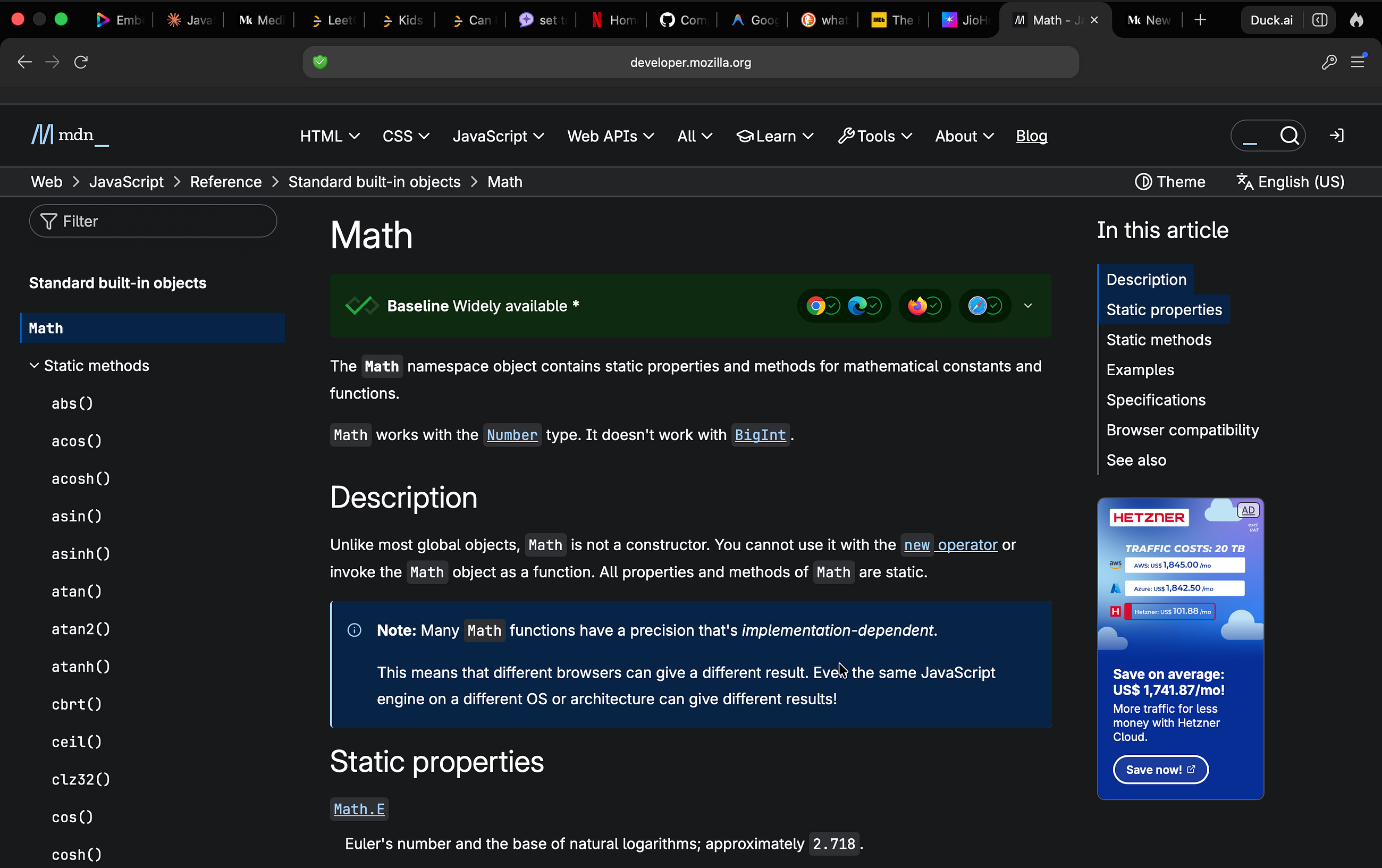Open the HTML dropdown menu
Screen dimensions: 1382x868
click(x=330, y=136)
